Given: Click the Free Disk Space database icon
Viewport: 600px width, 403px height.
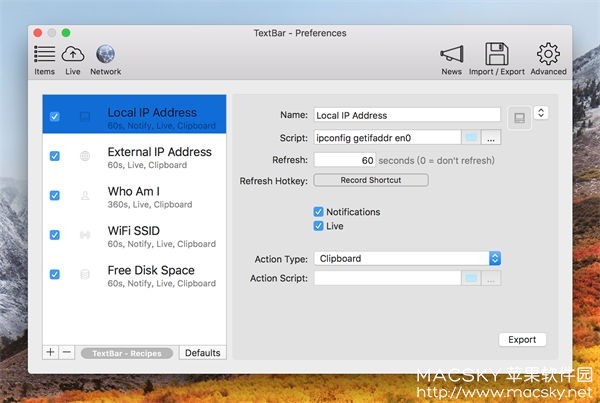Looking at the screenshot, I should click(85, 274).
